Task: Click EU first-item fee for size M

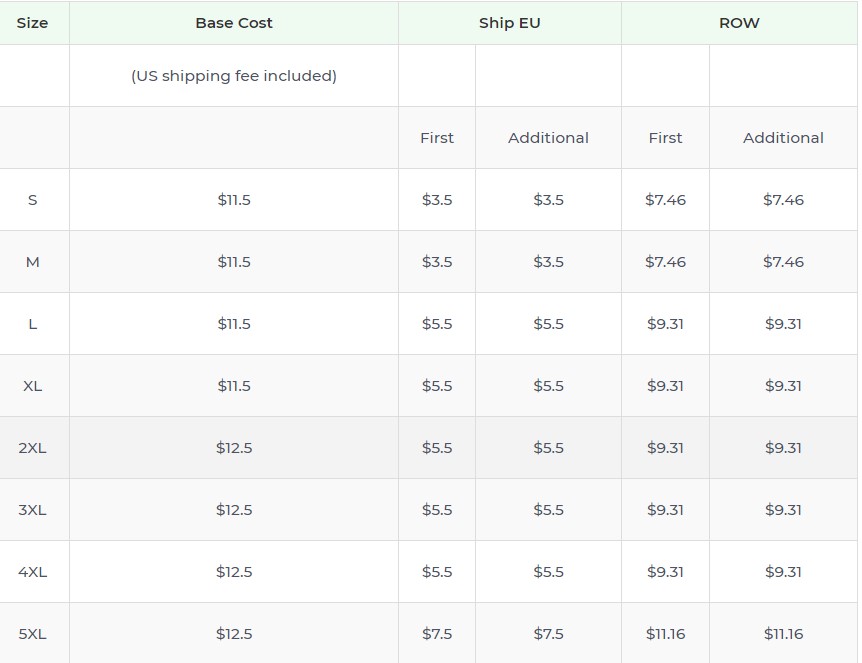Action: coord(437,262)
